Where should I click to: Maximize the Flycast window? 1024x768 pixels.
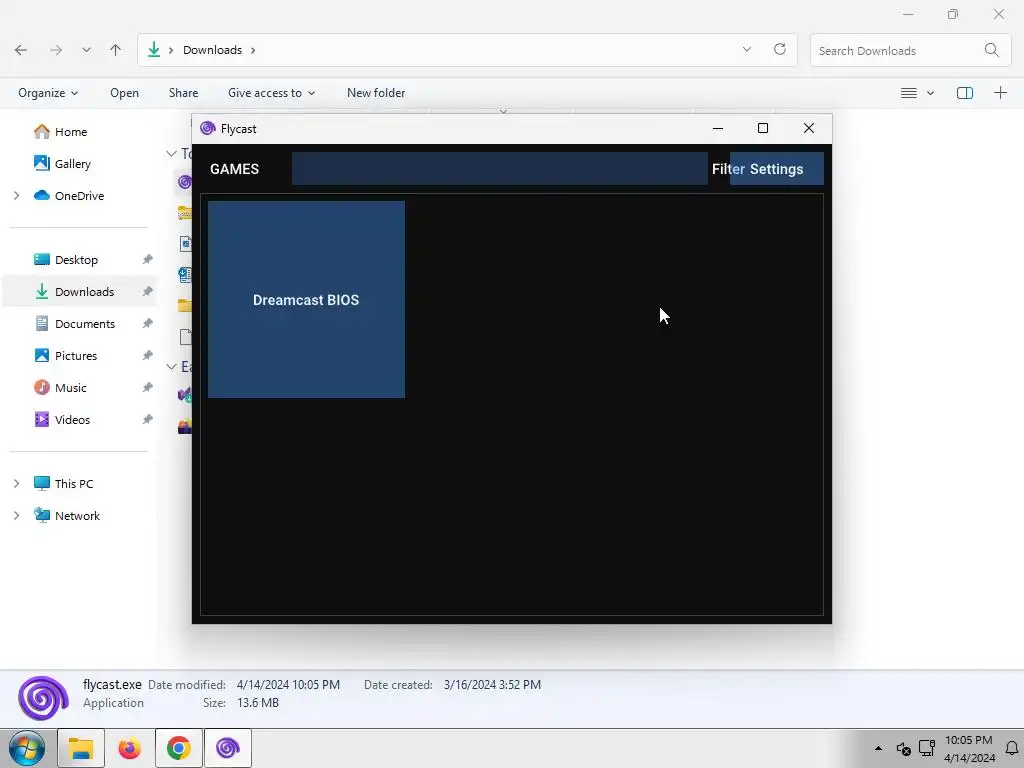[763, 129]
